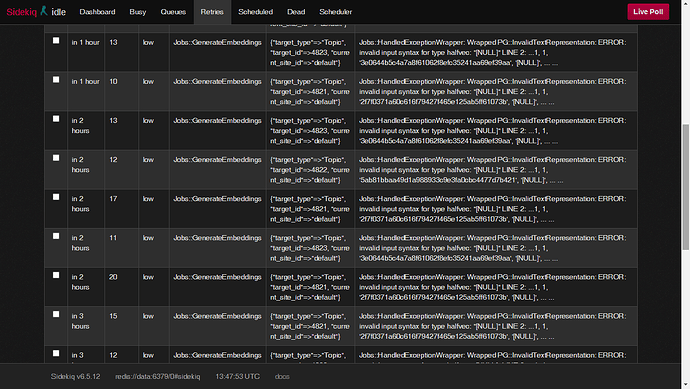Open 'in 1 hour' link of the 13-retry job
Screen dimensions: 690x389
[x=85, y=43]
